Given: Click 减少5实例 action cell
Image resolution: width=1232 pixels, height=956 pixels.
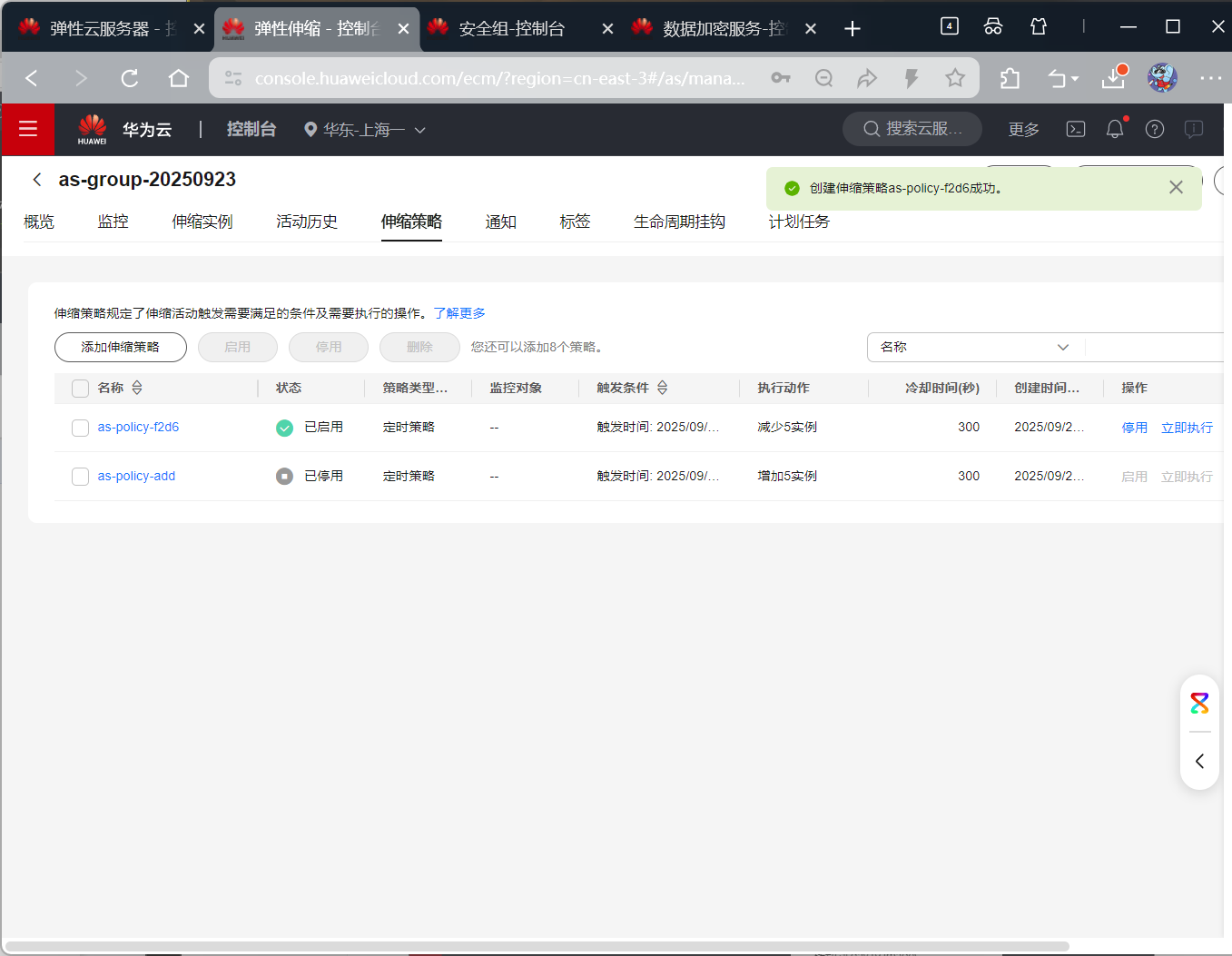Looking at the screenshot, I should pos(787,427).
